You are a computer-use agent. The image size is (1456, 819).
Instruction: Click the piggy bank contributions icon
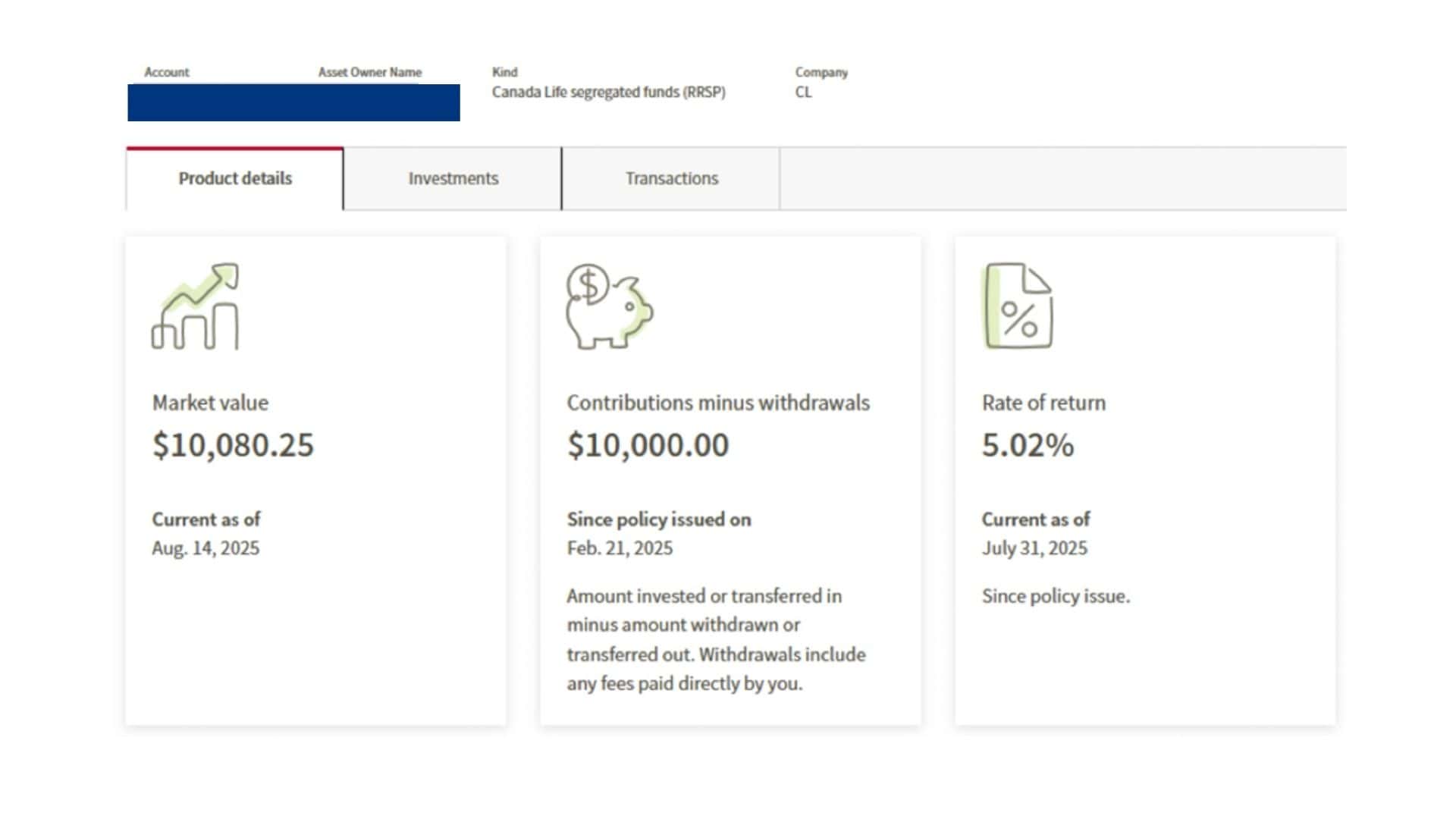[x=610, y=306]
